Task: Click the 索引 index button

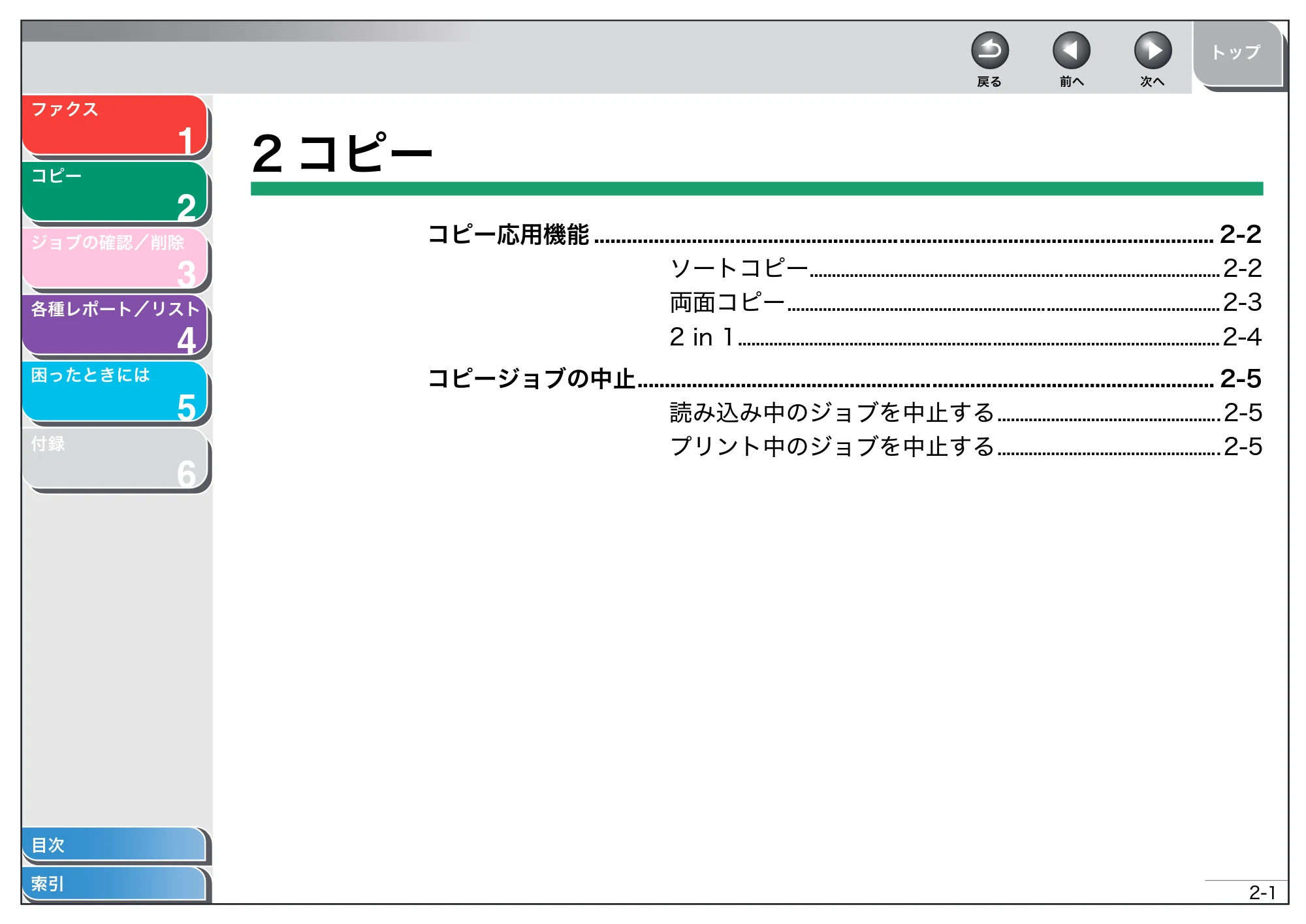Action: [114, 884]
